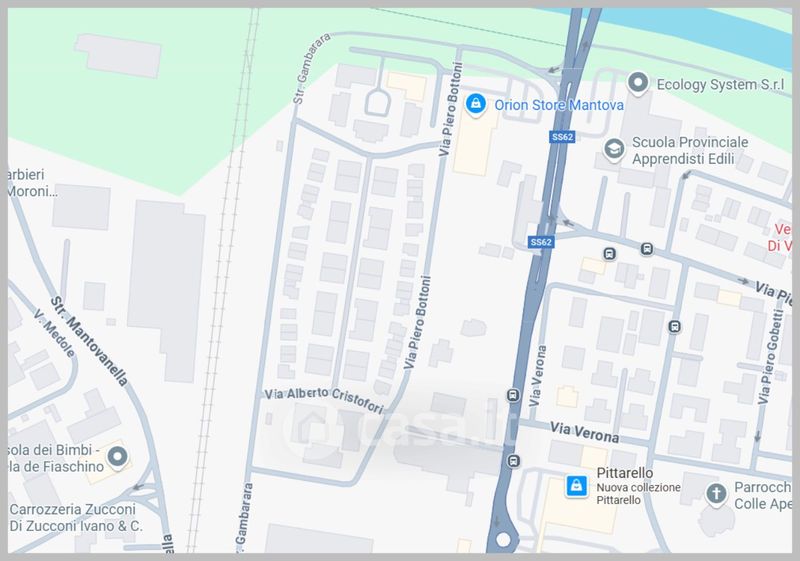
Task: Click the Str. Mantovanella road label
Action: coord(89,341)
